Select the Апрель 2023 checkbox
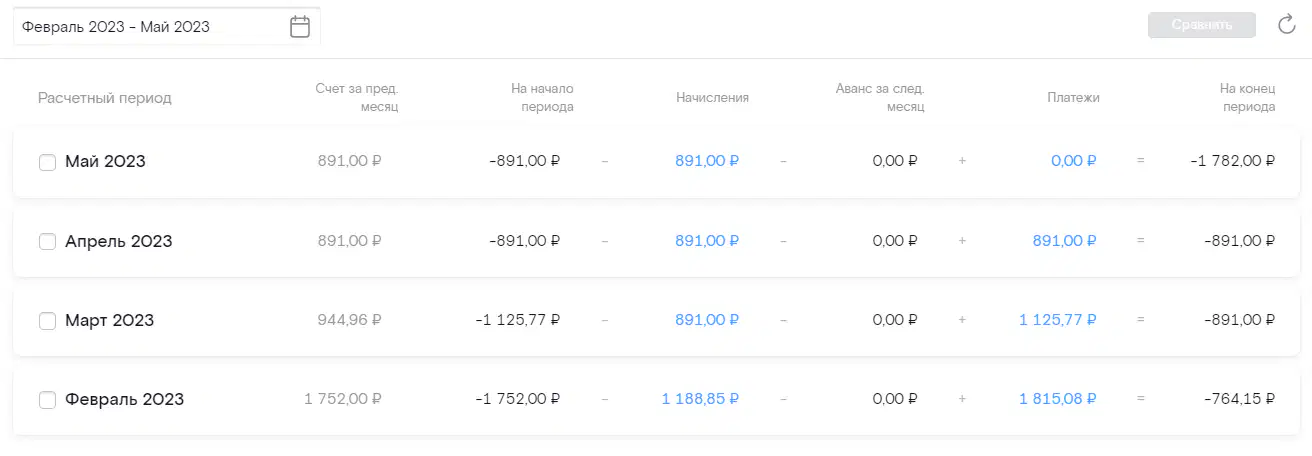This screenshot has width=1312, height=456. [47, 241]
